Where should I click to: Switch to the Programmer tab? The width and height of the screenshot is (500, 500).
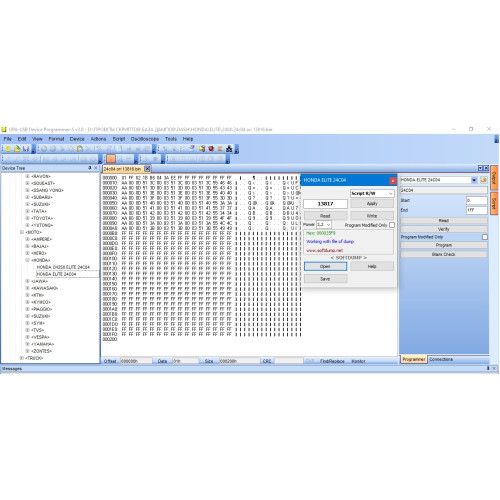(413, 359)
